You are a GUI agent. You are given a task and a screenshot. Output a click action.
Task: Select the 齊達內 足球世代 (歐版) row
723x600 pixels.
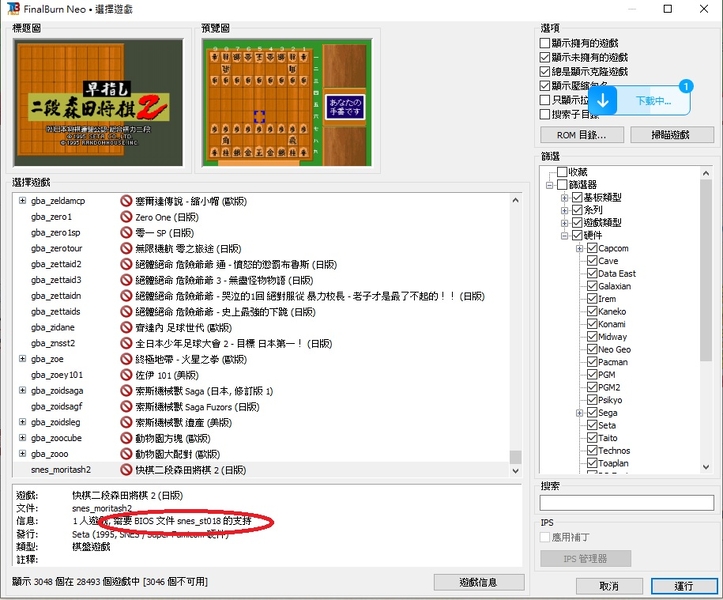pos(263,327)
